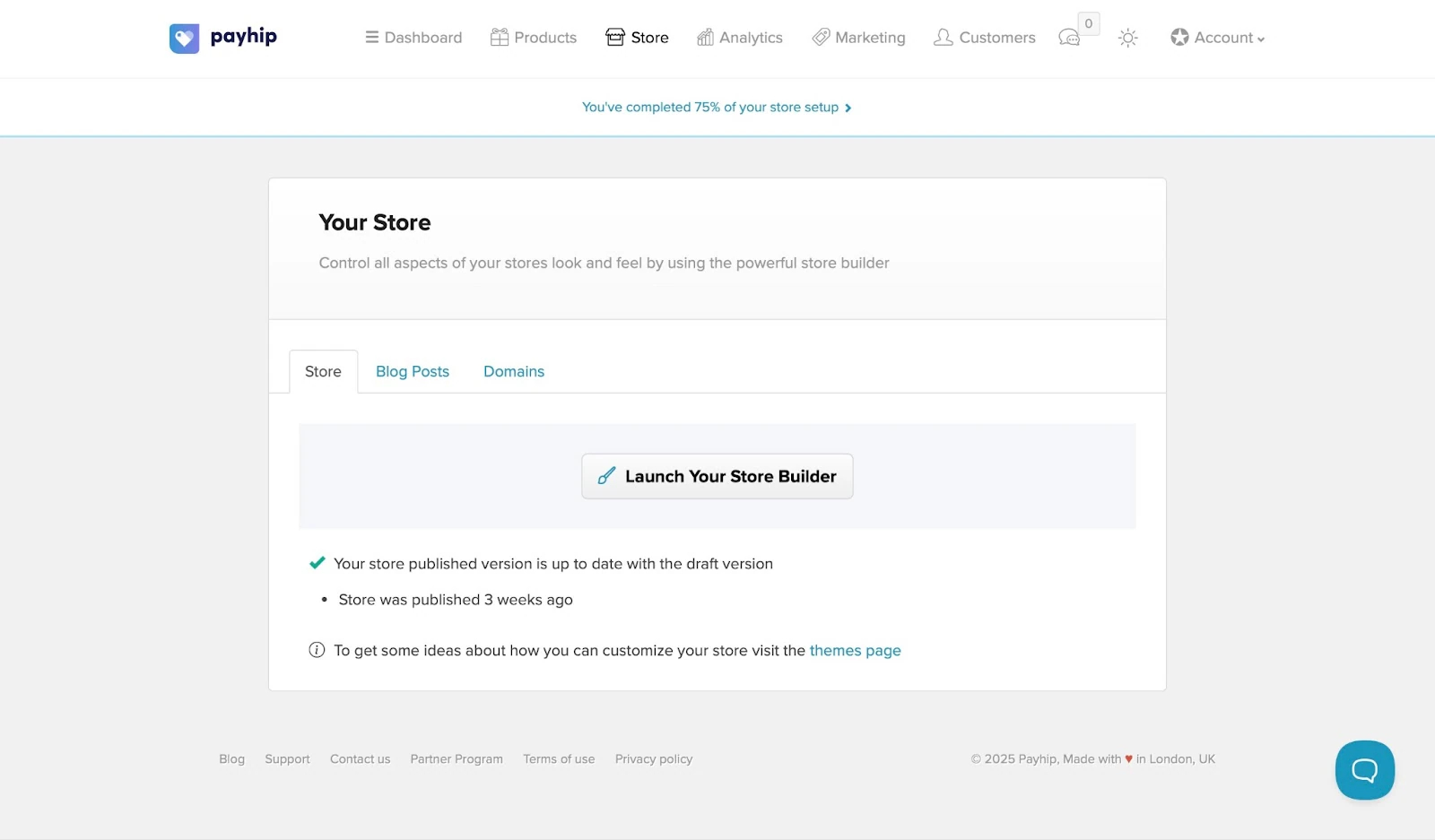Click the arrow beside the store setup message
The width and height of the screenshot is (1435, 840).
(848, 108)
